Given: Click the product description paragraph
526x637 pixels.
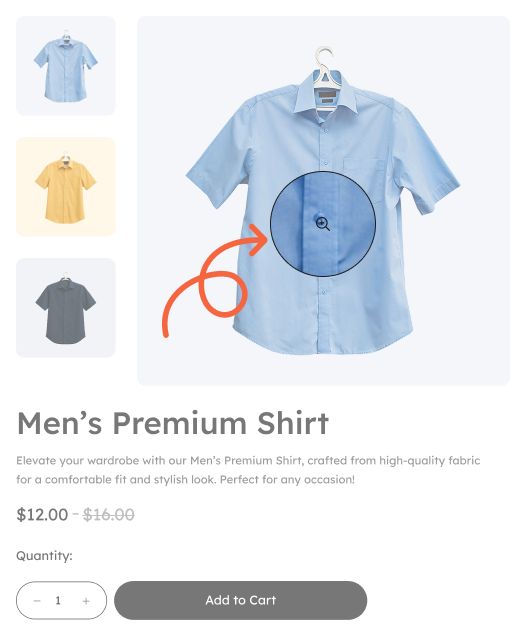Looking at the screenshot, I should pyautogui.click(x=248, y=470).
